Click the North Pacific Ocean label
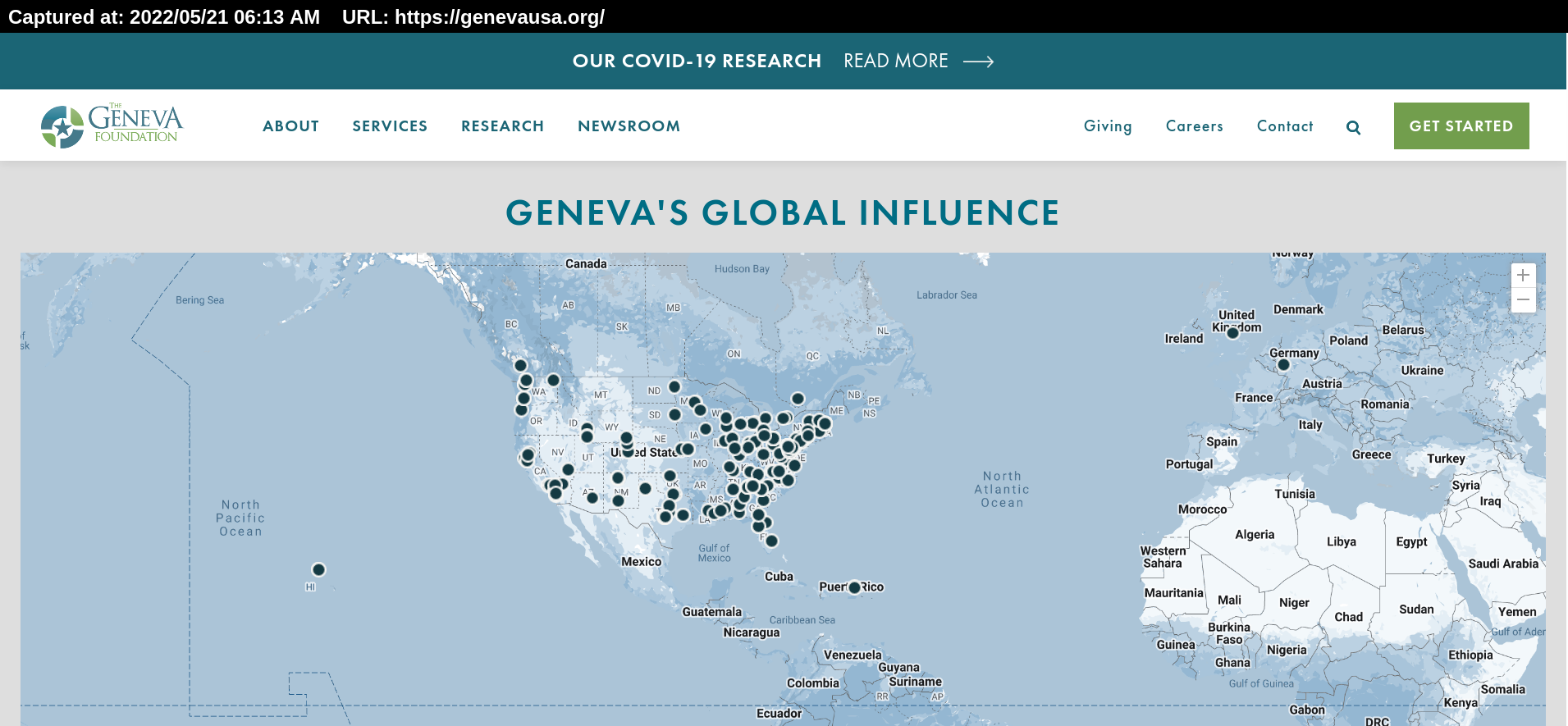The image size is (1568, 726). 240,518
